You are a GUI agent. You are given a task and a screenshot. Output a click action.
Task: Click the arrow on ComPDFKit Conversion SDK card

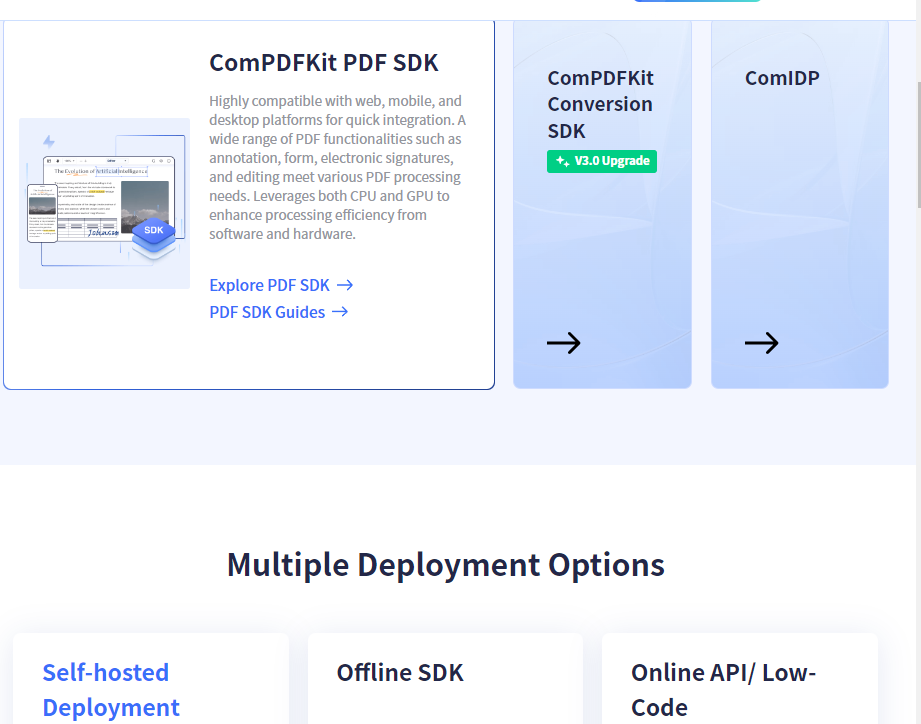pyautogui.click(x=564, y=343)
